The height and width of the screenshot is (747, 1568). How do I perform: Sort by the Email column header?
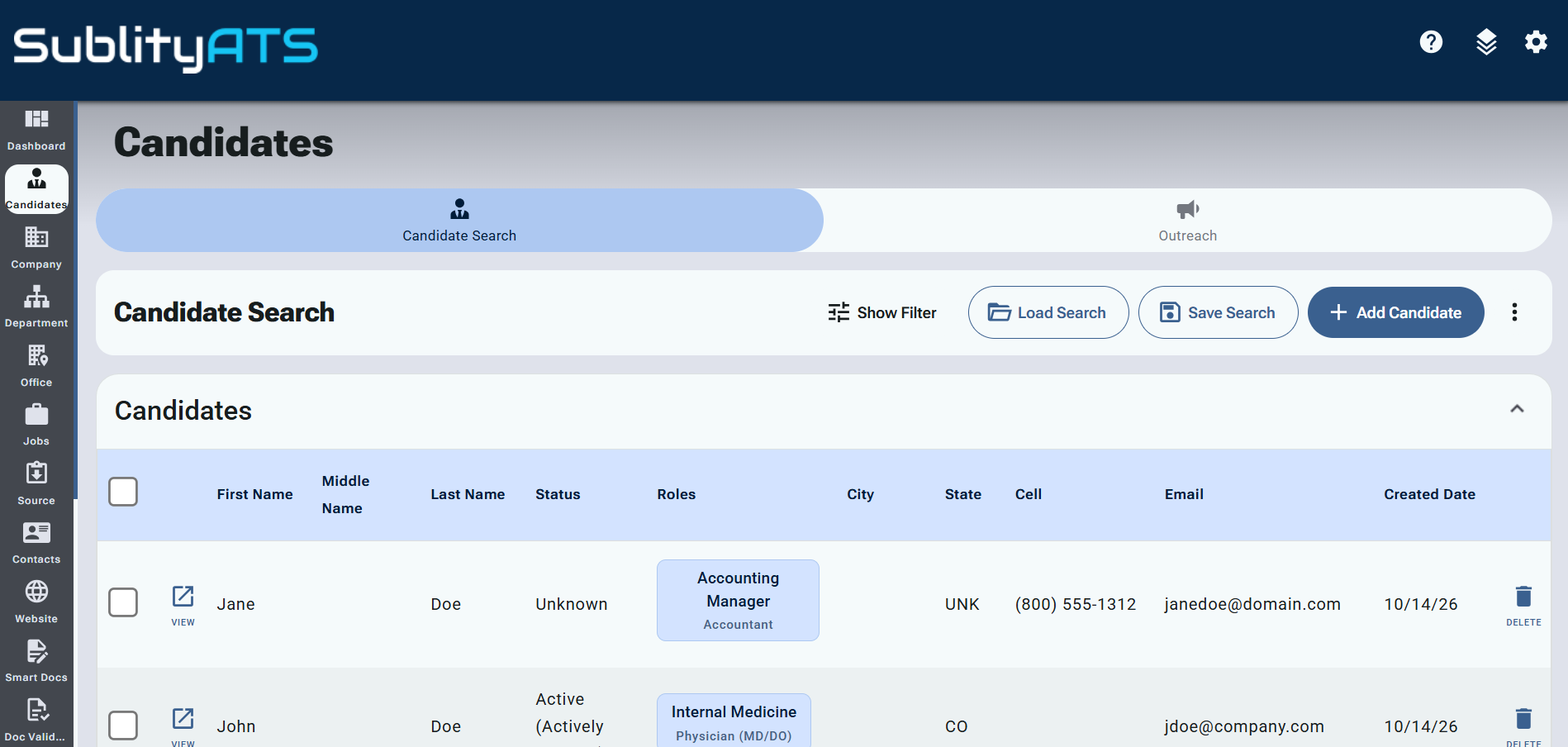[1184, 494]
